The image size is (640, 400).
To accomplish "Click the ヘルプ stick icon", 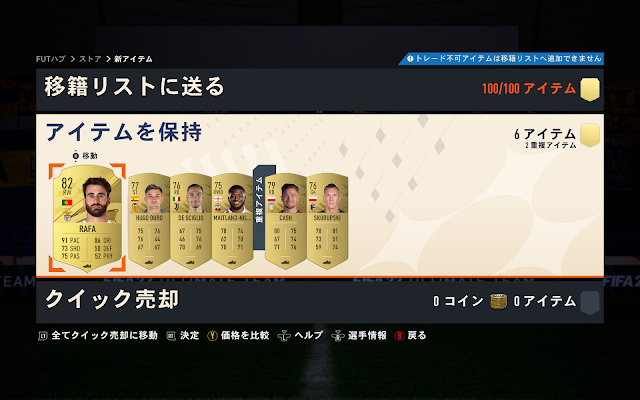I will point(284,336).
